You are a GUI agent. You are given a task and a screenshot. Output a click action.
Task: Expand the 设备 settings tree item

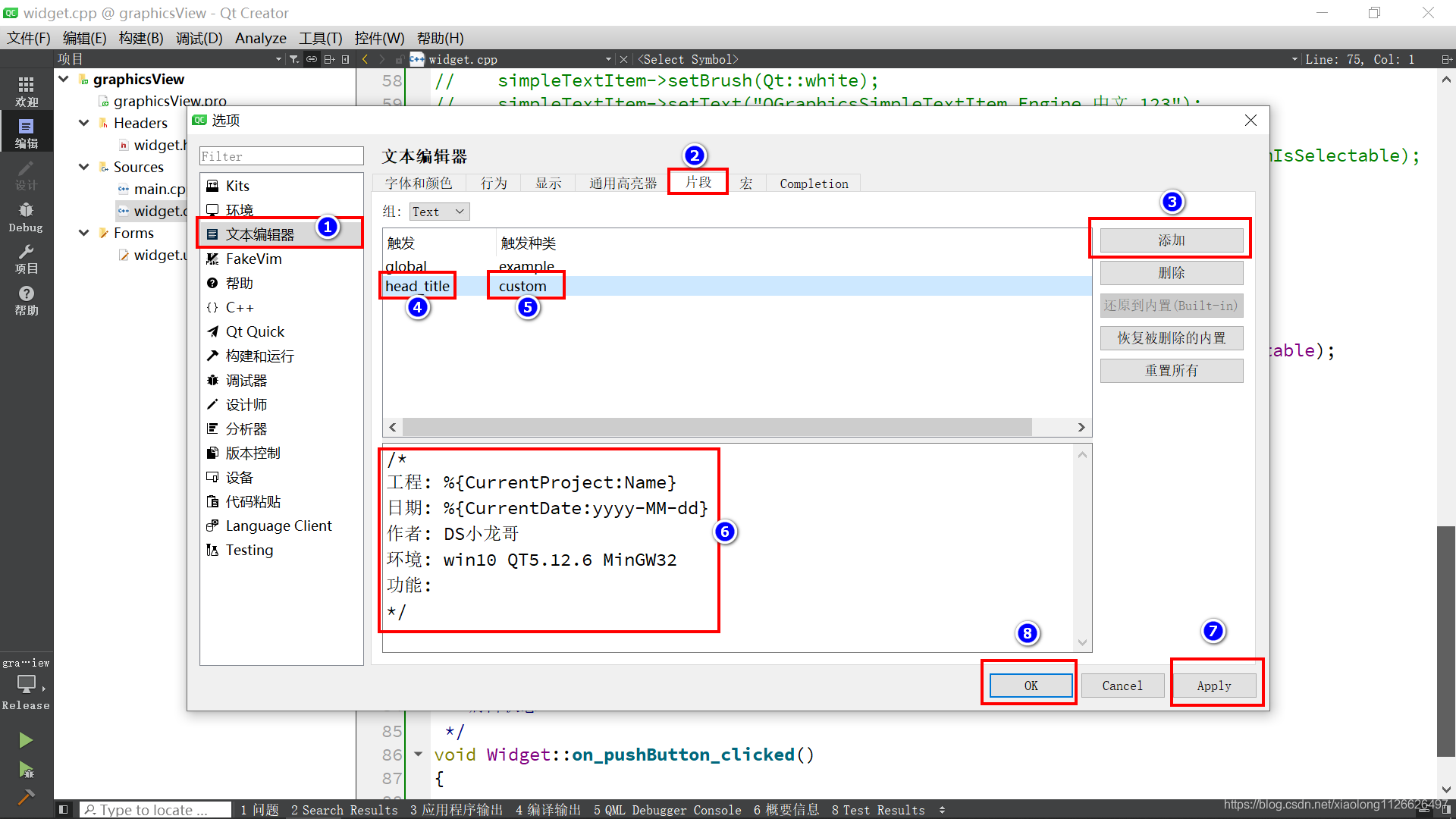pyautogui.click(x=239, y=477)
